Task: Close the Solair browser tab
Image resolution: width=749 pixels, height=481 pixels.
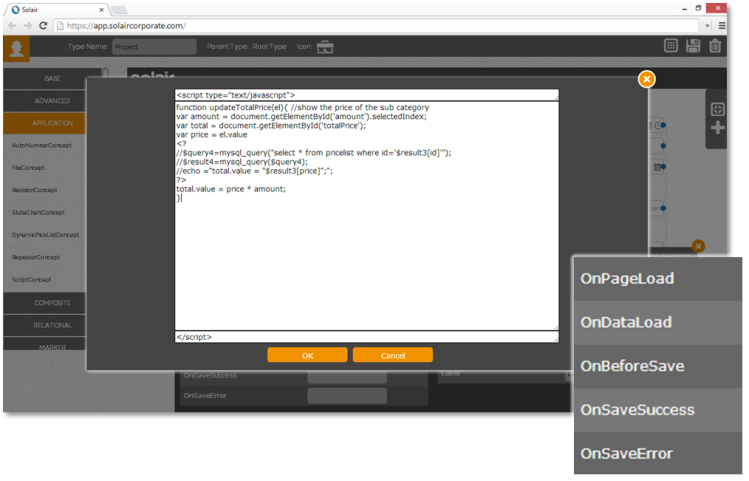Action: (x=101, y=10)
